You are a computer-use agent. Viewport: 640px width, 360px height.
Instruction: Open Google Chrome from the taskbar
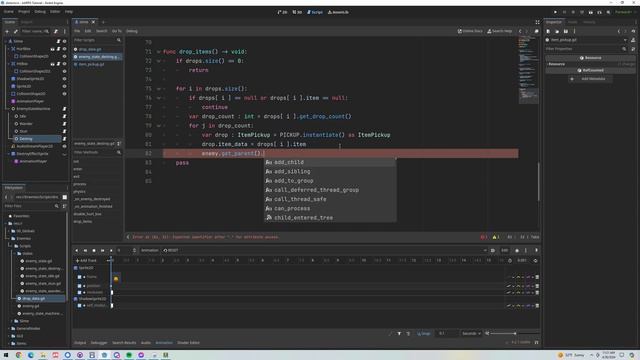click(18, 355)
